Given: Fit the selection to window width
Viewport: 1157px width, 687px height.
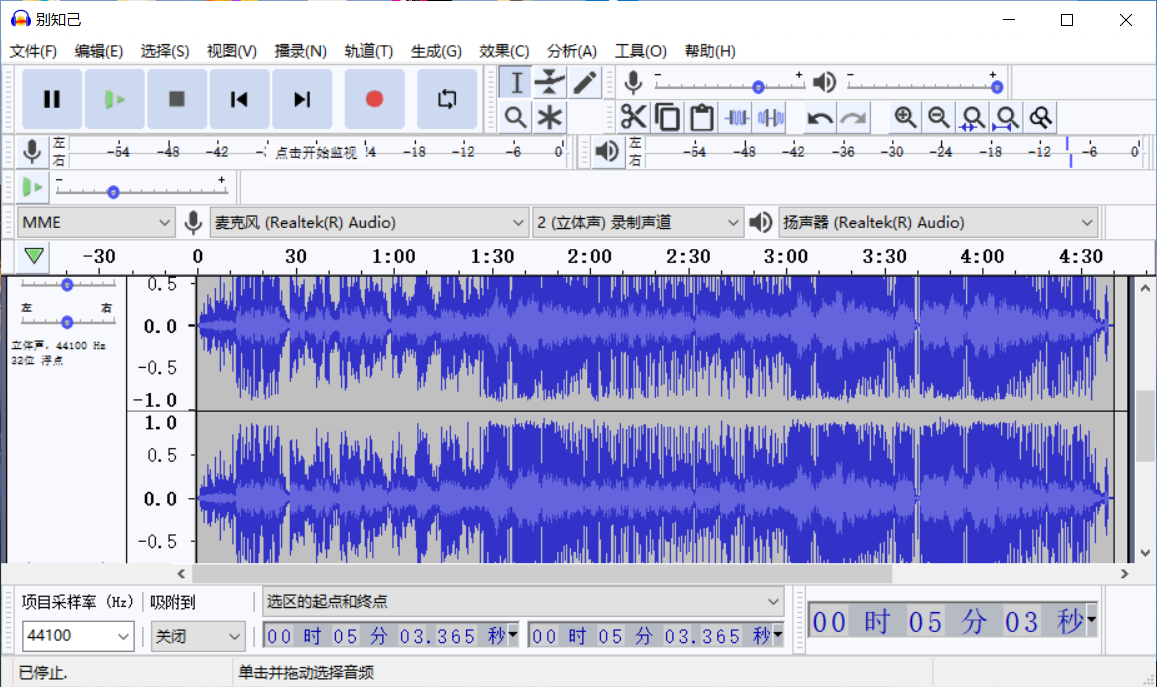Looking at the screenshot, I should click(x=973, y=117).
